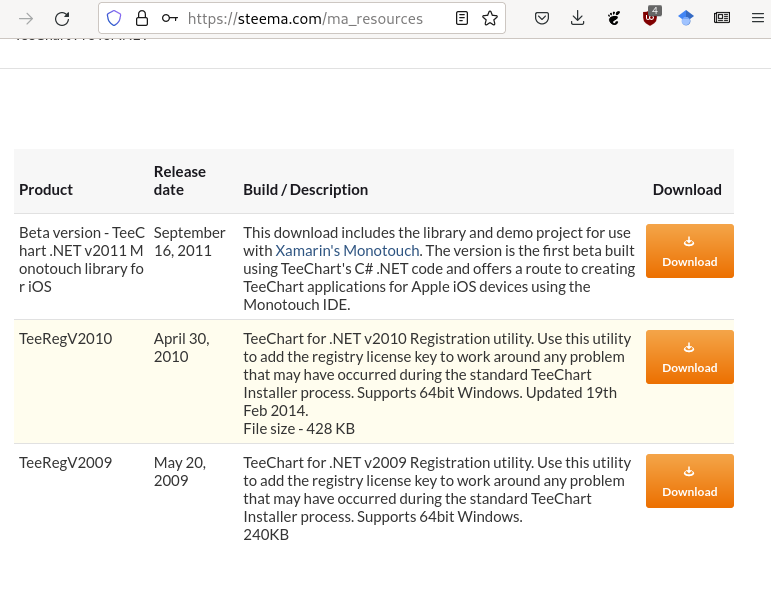
Task: Click the site security padlock icon
Action: pos(142,19)
